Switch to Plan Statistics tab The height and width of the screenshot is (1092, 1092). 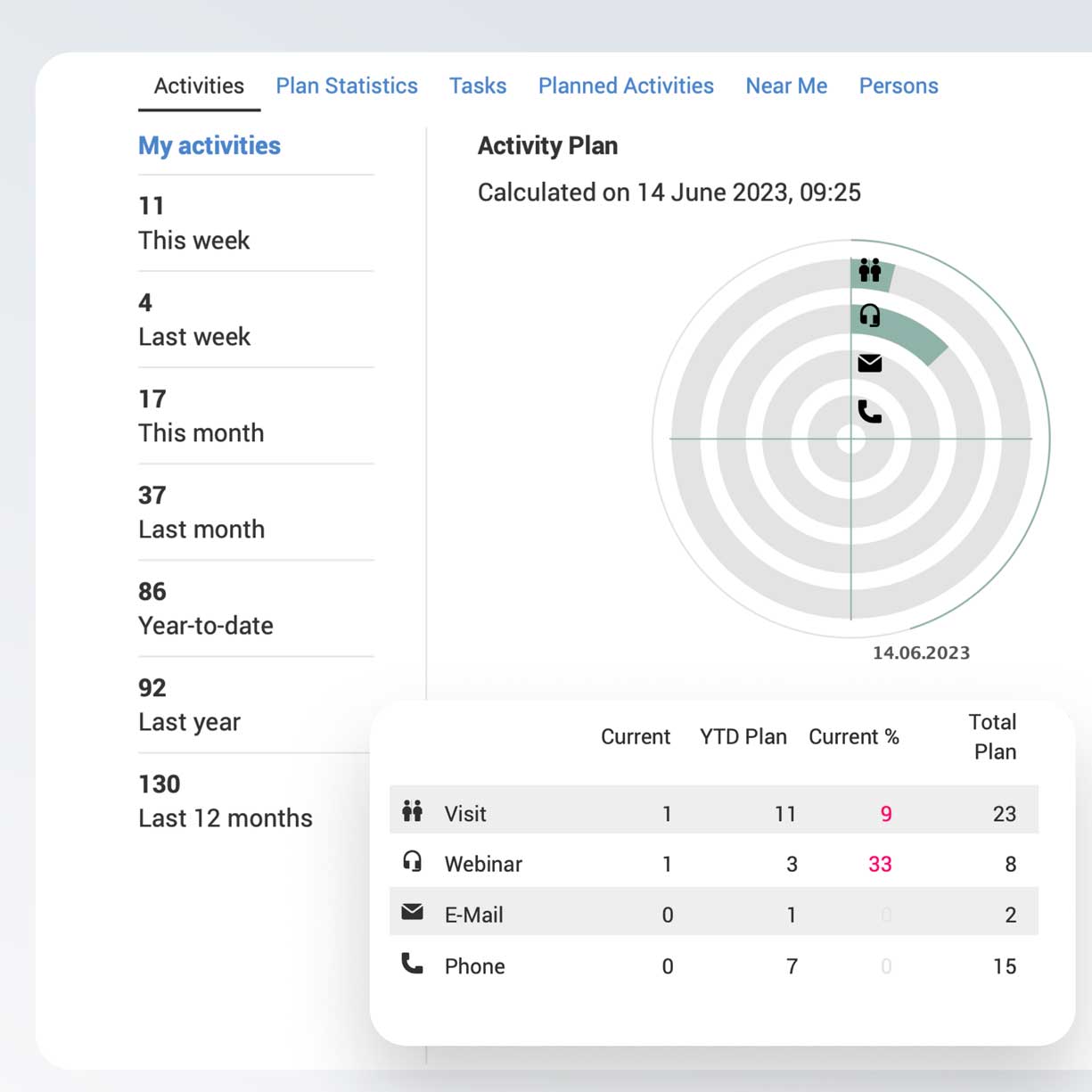(347, 86)
